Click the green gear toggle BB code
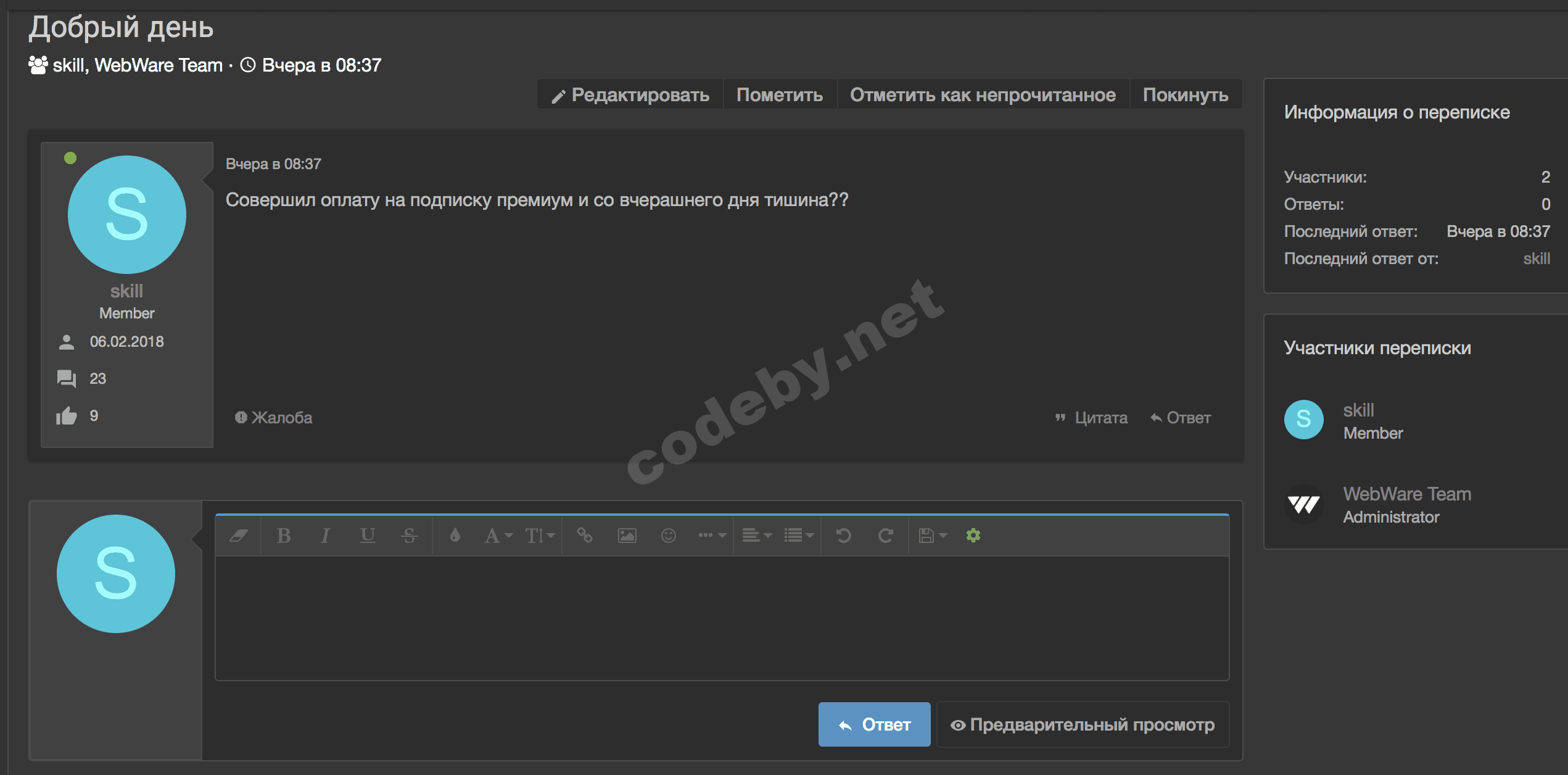1568x775 pixels. (973, 536)
